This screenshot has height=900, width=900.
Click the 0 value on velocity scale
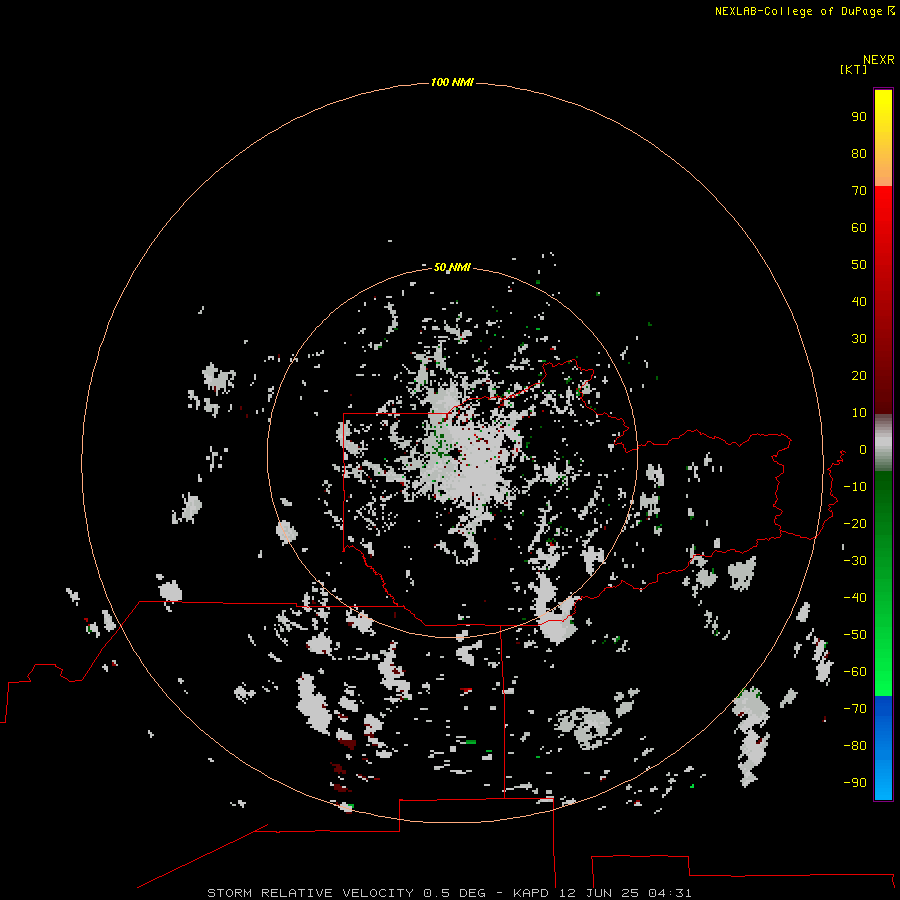pyautogui.click(x=863, y=450)
